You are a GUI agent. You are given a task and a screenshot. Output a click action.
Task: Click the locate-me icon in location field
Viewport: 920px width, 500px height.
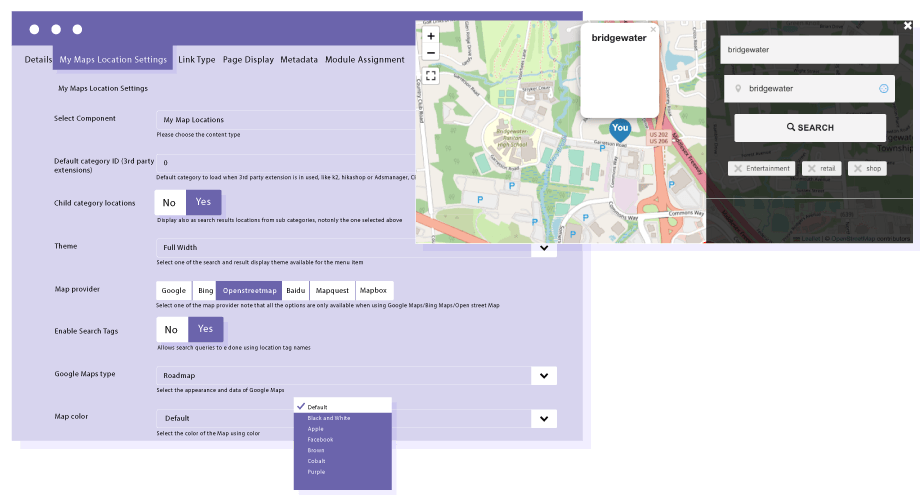(x=884, y=88)
